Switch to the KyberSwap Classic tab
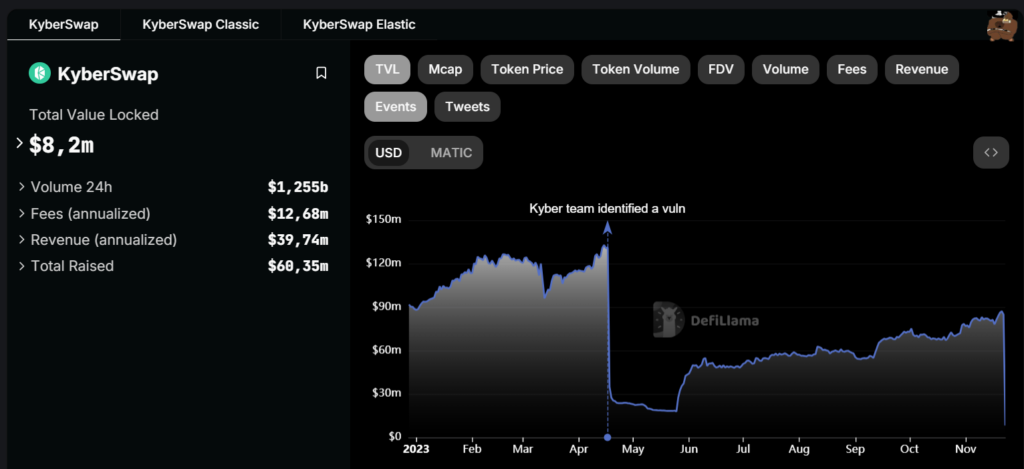Screen dimensions: 1024x469 click(x=200, y=25)
